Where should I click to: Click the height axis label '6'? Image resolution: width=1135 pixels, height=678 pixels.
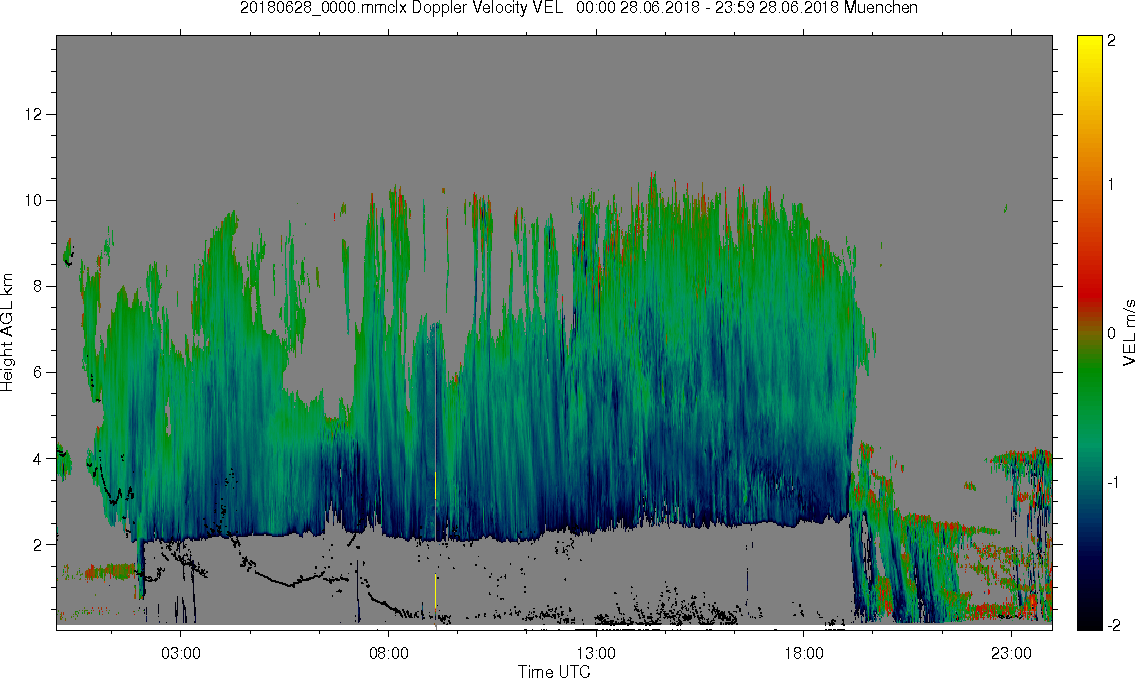click(x=38, y=373)
